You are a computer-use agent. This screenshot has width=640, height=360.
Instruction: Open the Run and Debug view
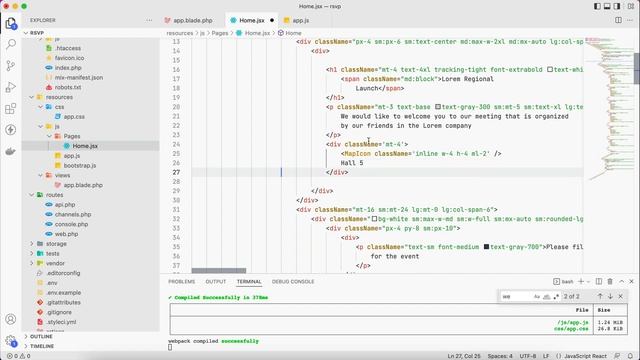pos(11,87)
